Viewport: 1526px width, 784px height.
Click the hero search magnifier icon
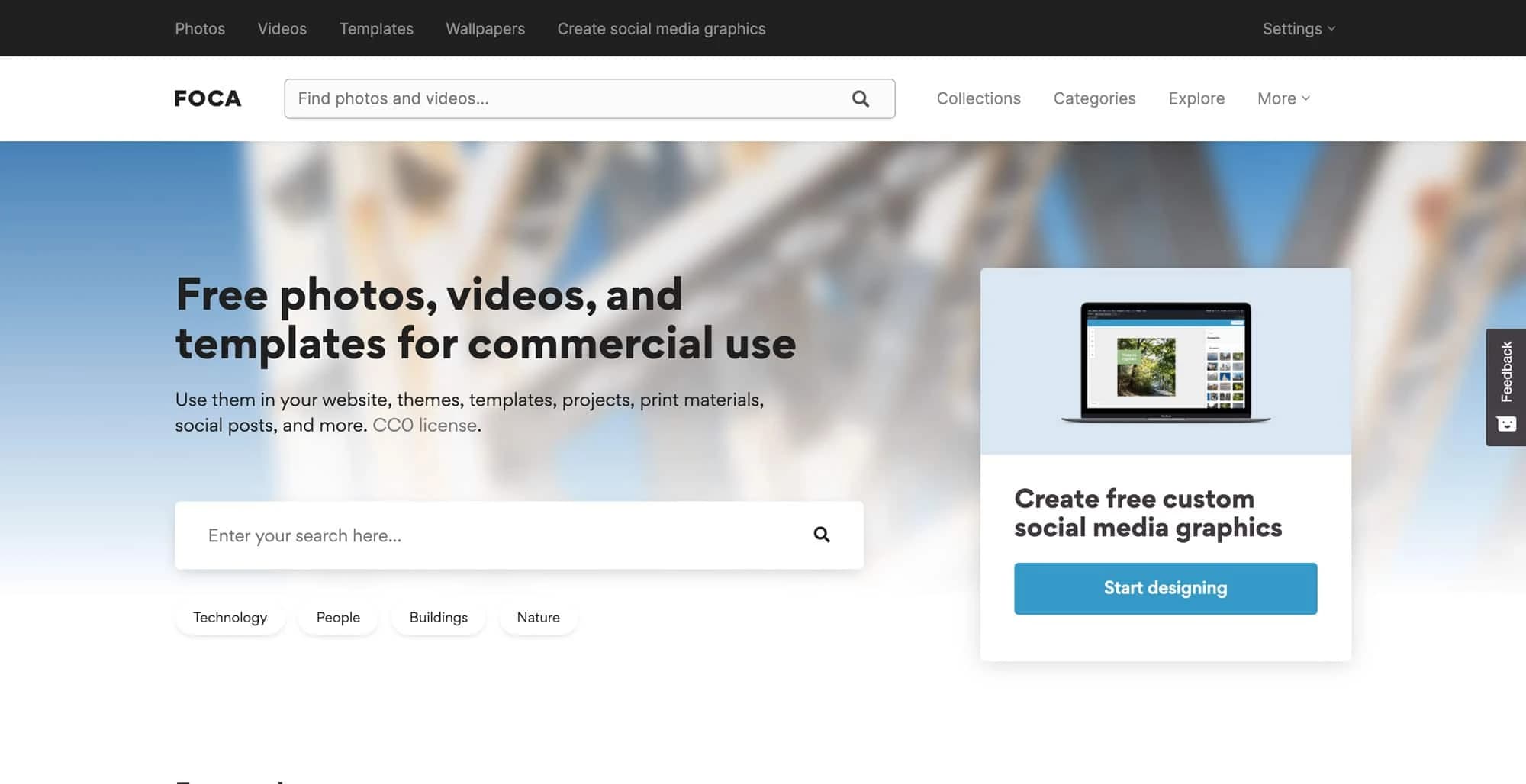821,535
